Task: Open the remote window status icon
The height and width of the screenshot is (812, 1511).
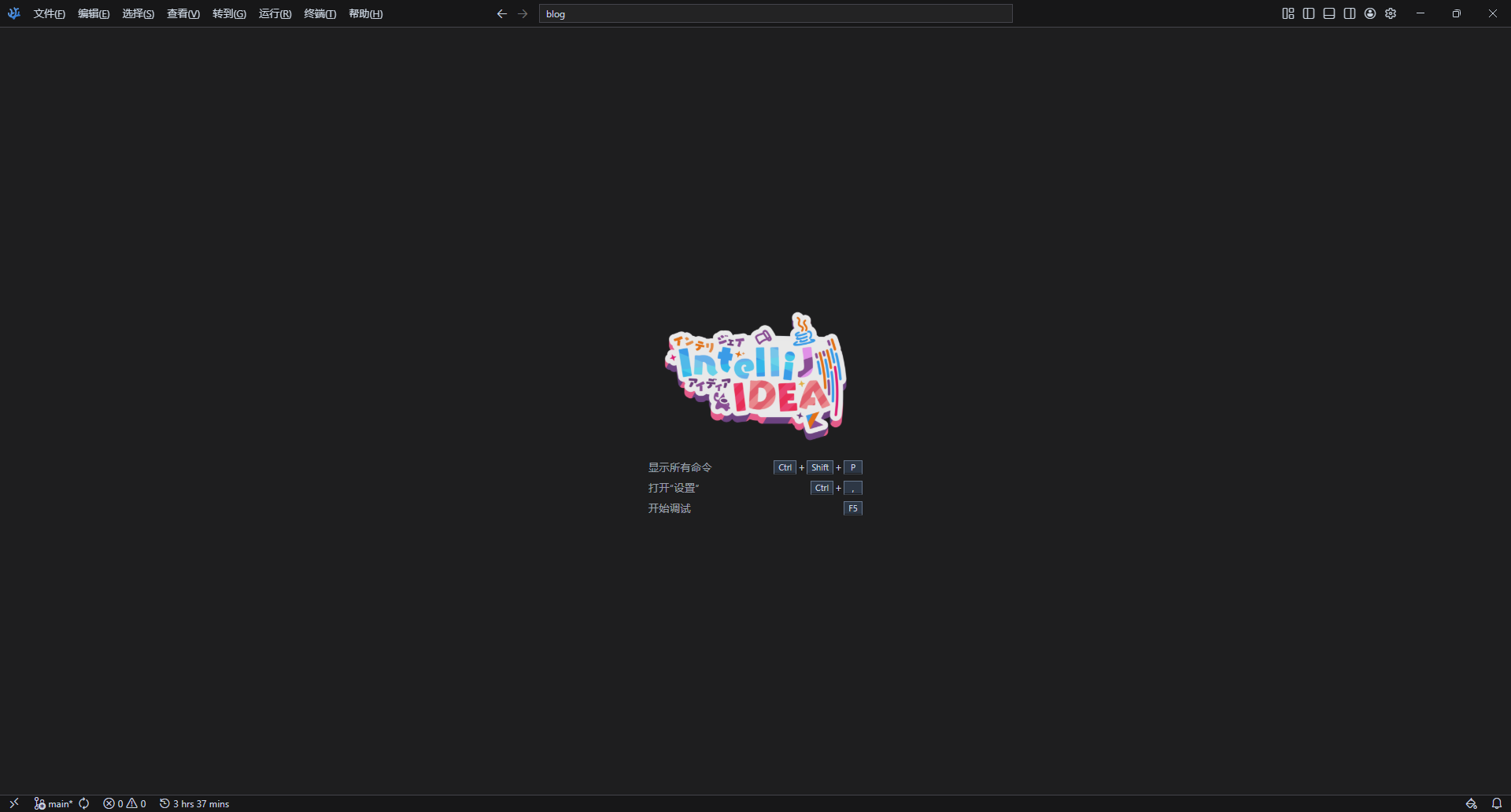Action: click(14, 803)
